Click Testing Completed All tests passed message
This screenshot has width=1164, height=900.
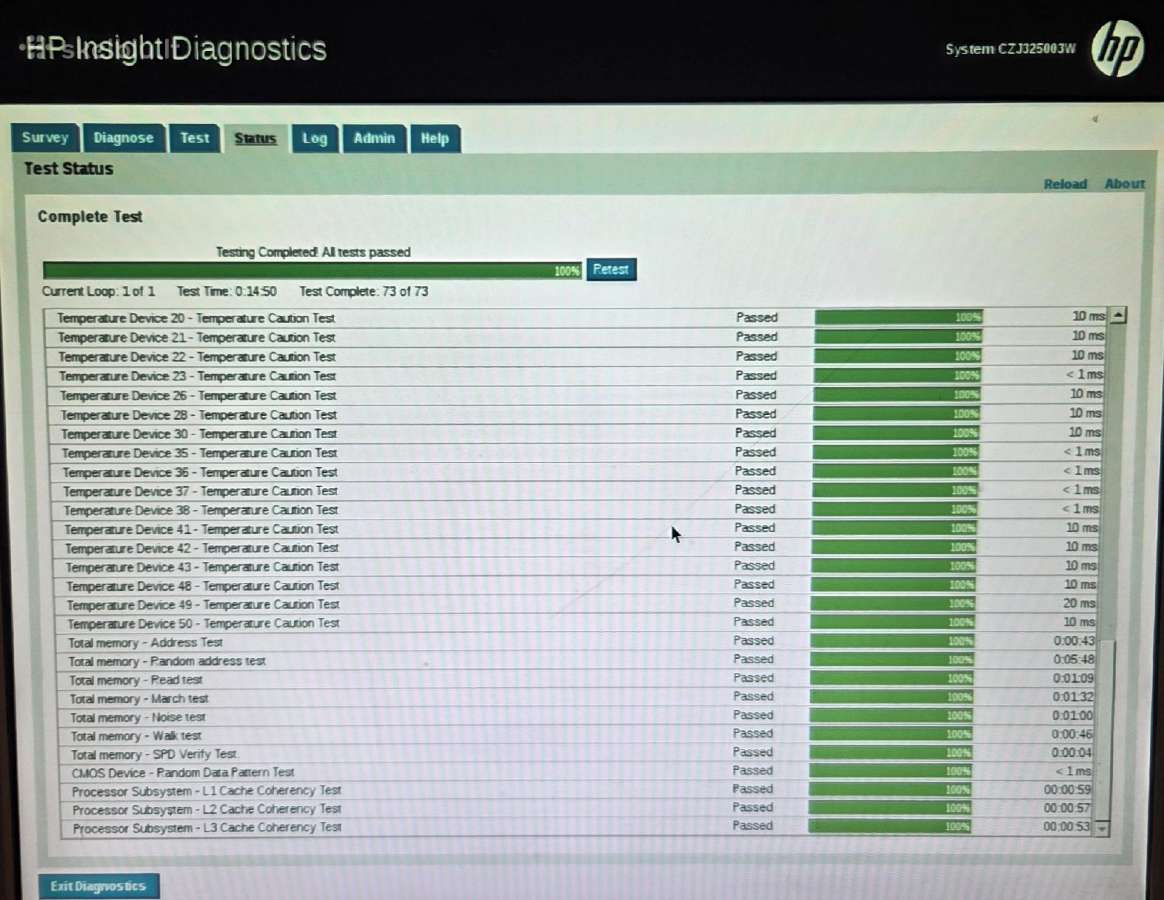coord(313,252)
